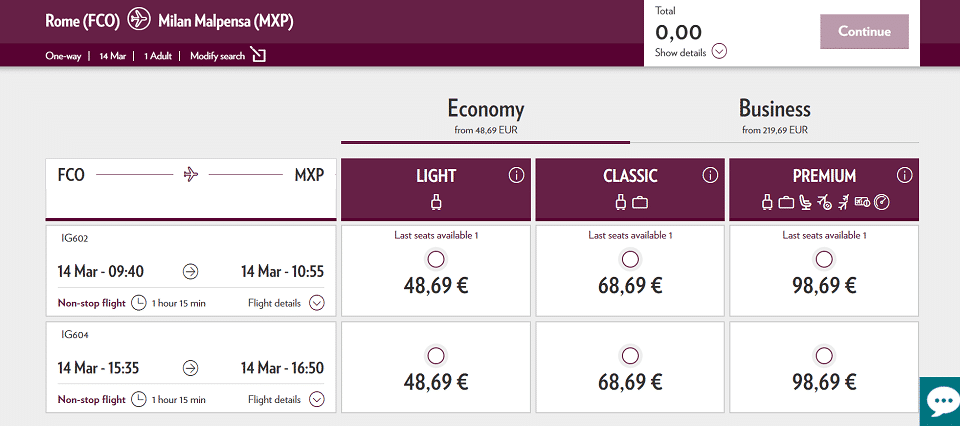
Task: Open the CLASSIC fare info icon
Action: (710, 176)
